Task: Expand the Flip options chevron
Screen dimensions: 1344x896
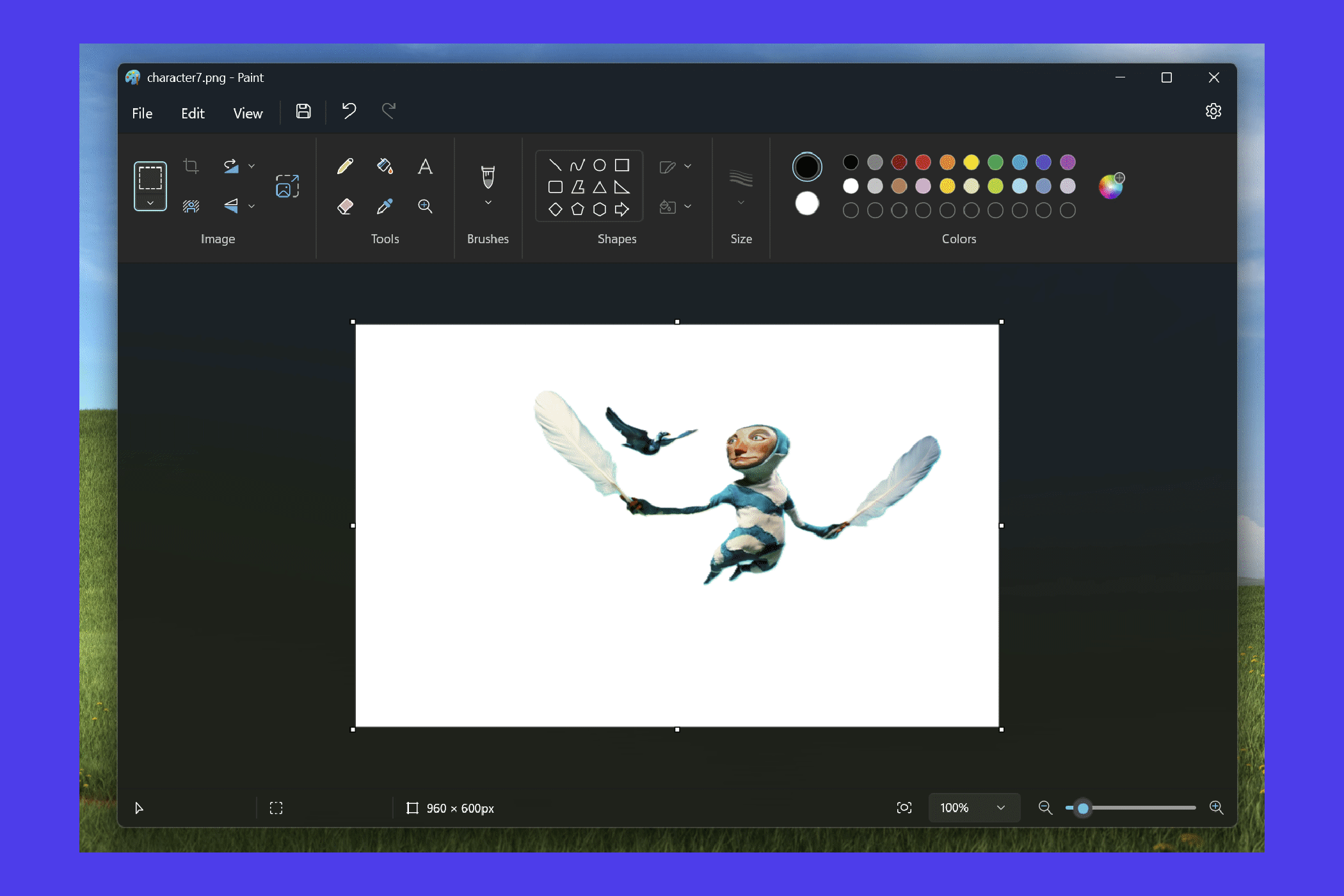Action: (x=252, y=206)
